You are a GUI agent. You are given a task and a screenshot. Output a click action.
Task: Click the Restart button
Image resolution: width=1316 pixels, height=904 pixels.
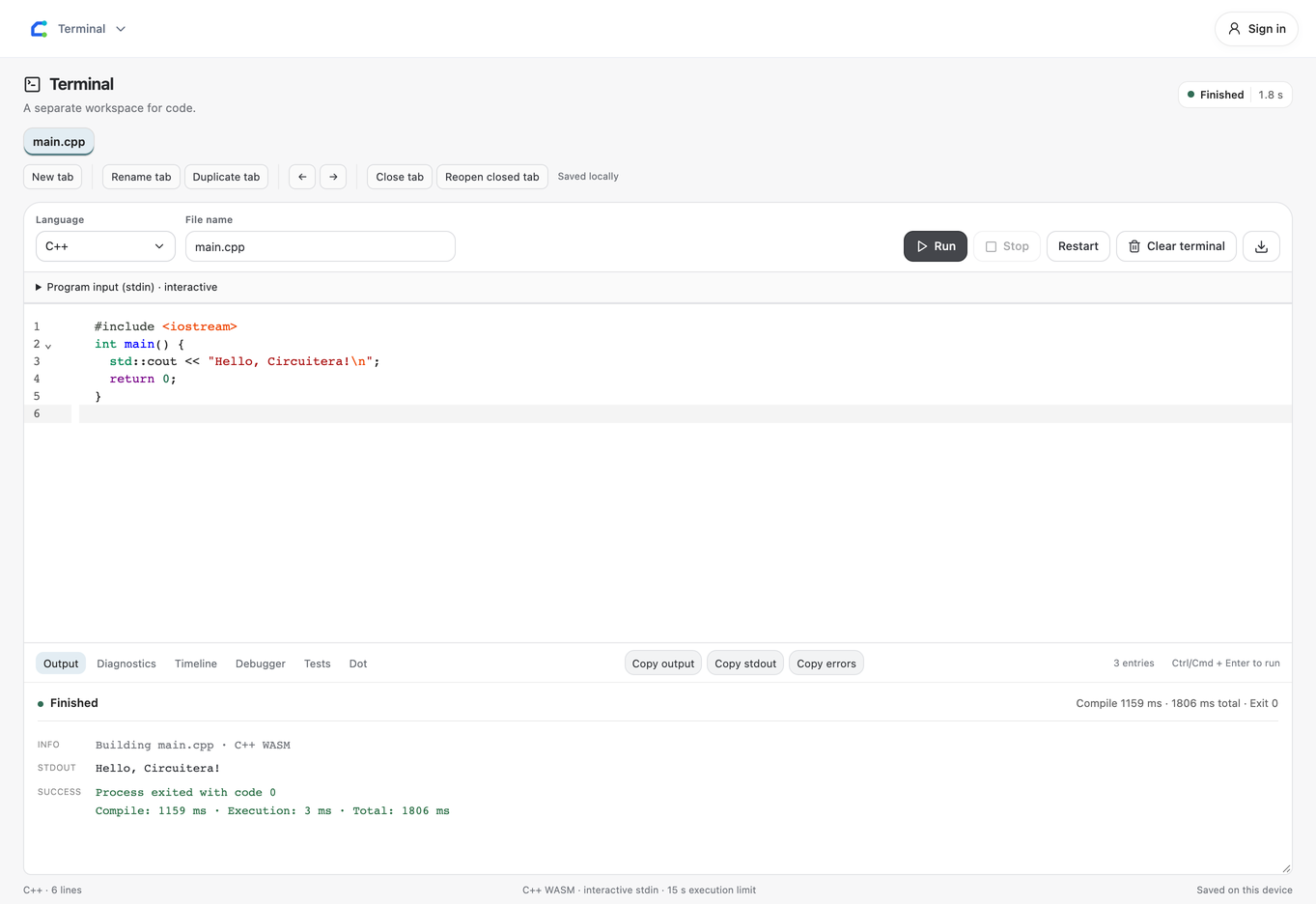click(x=1078, y=246)
